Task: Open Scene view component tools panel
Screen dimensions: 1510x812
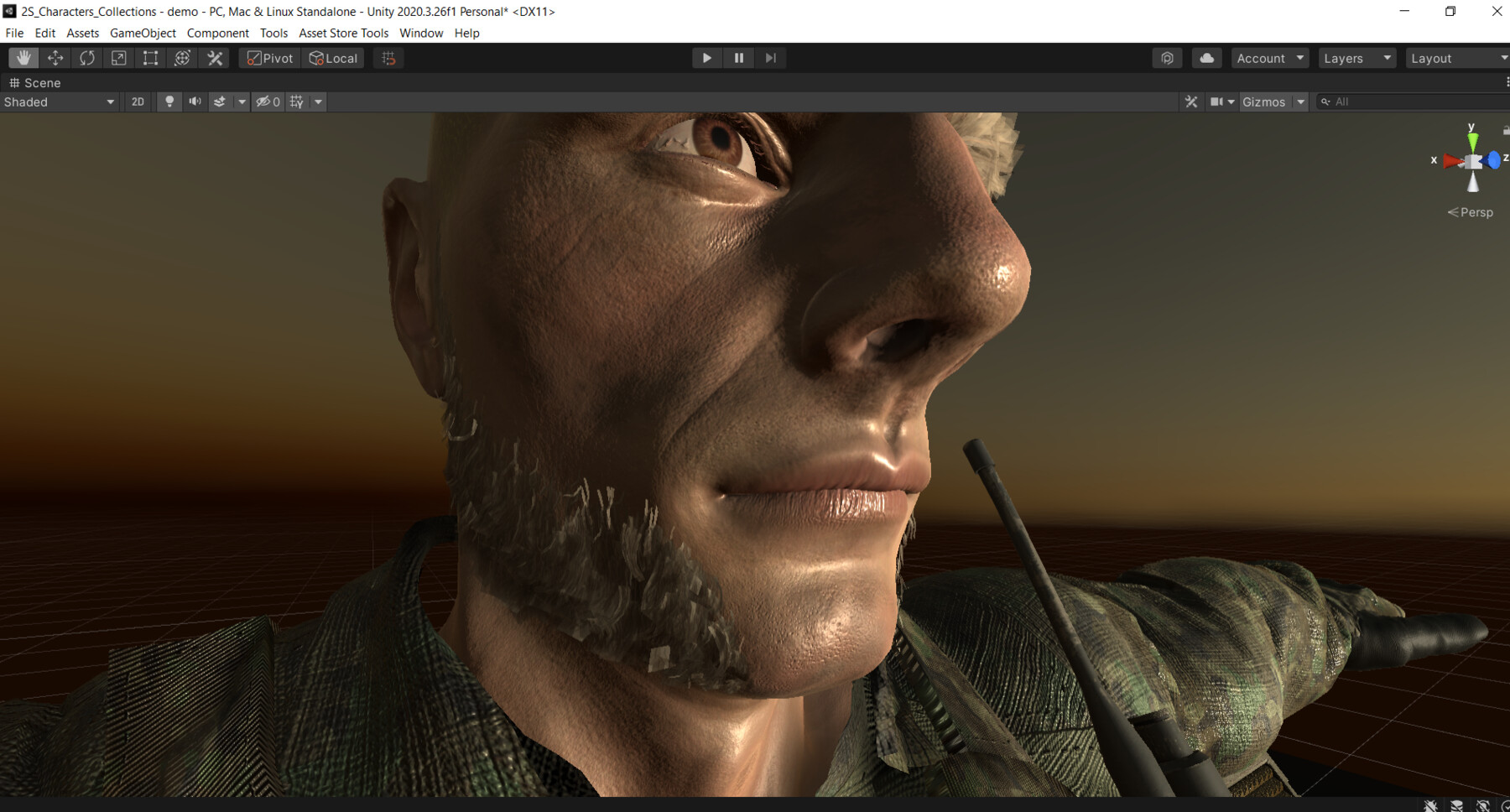Action: tap(1191, 101)
